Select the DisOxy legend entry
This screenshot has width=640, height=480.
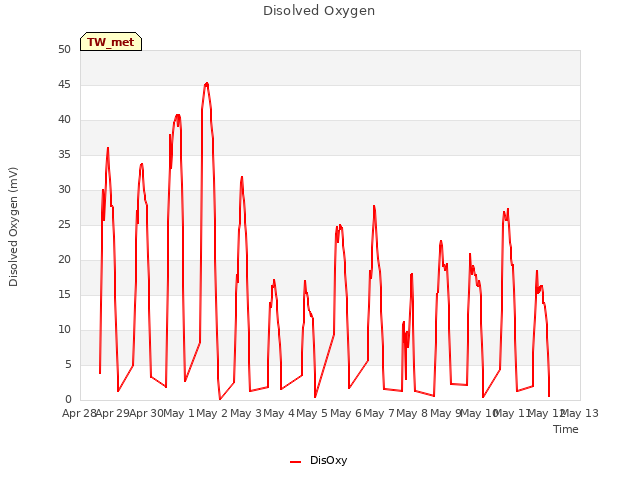318,460
